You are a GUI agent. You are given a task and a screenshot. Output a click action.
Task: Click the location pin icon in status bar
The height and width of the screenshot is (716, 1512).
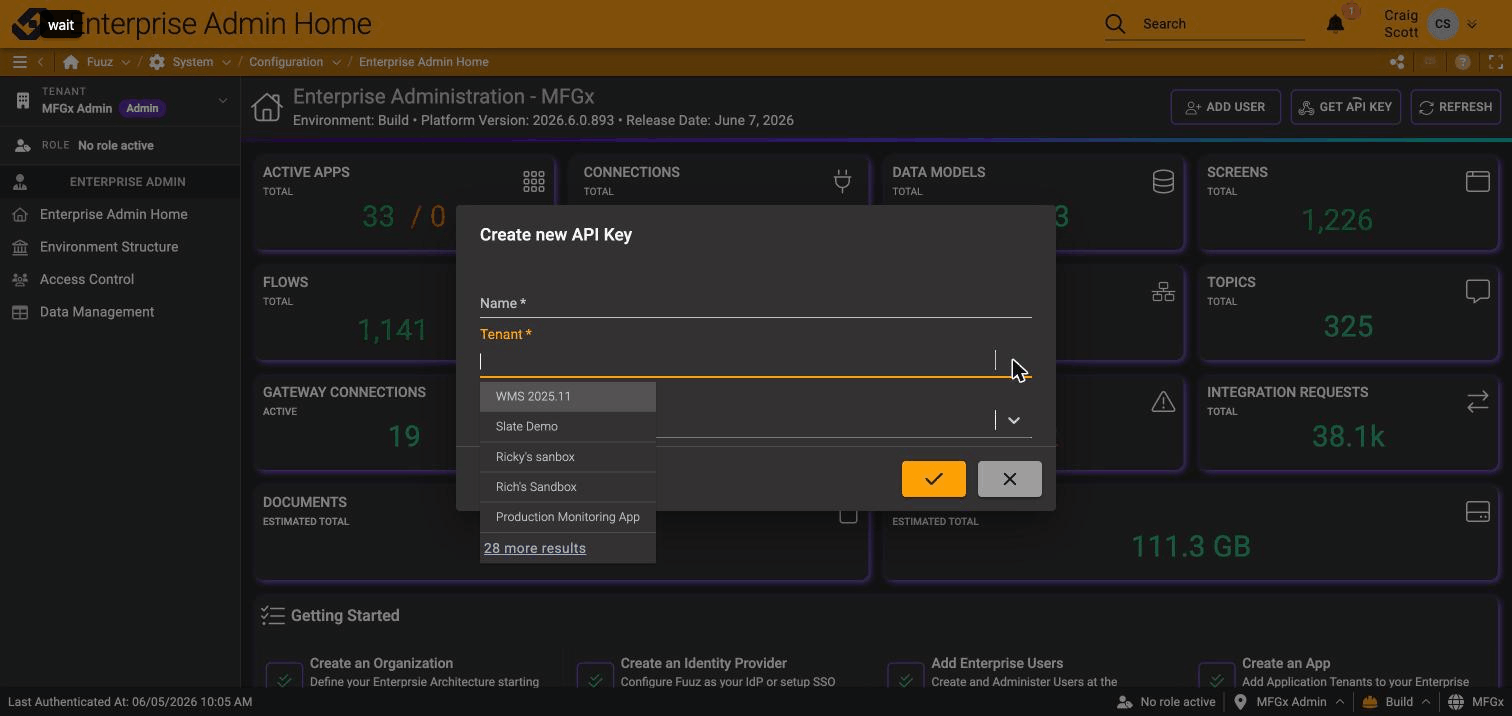1240,702
